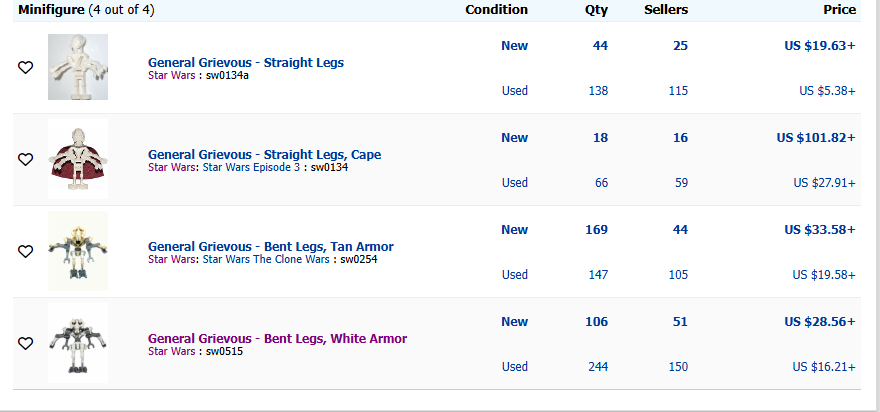Viewport: 880px width, 412px height.
Task: Toggle wishlist heart for White Armor minifigure
Action: click(25, 344)
